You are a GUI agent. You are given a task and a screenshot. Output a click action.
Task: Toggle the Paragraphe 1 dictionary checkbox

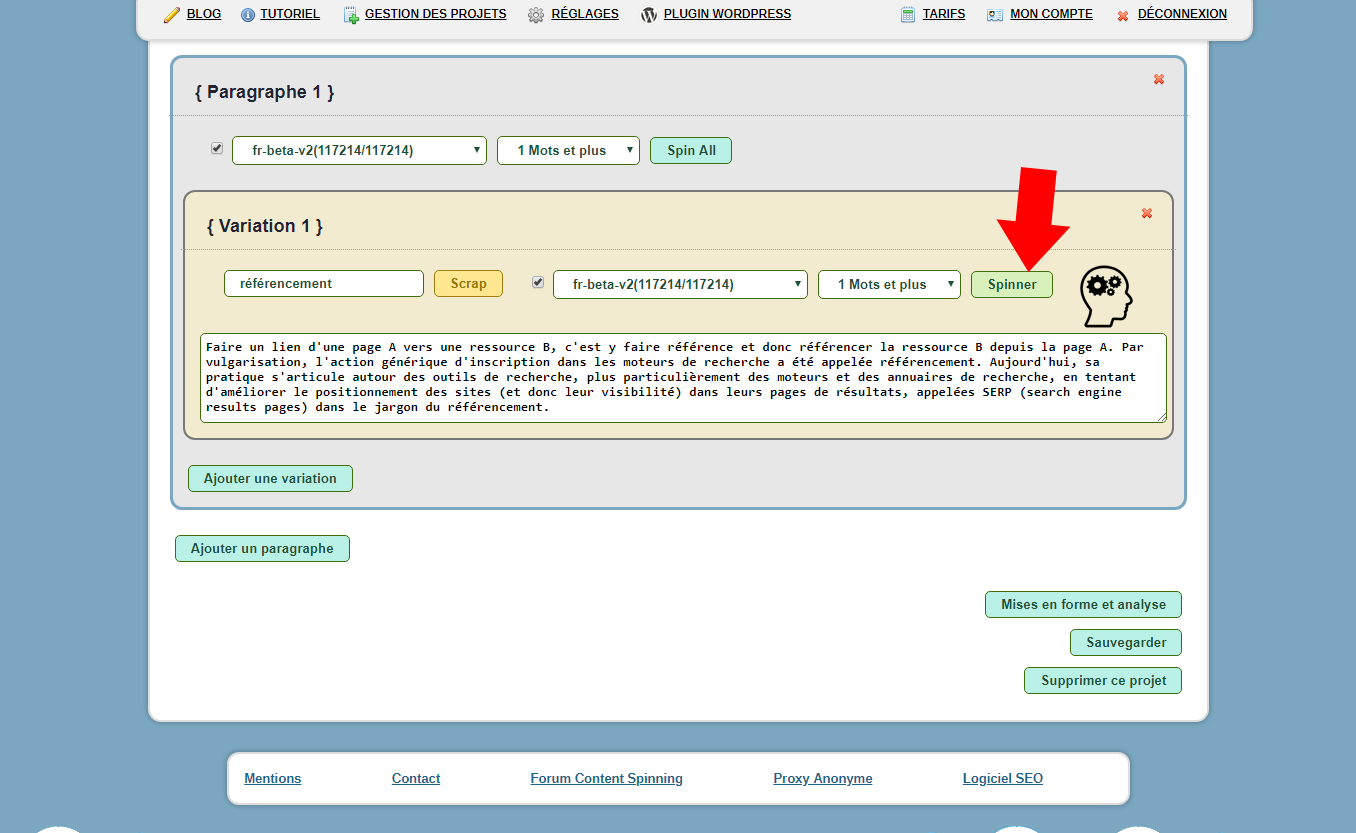(217, 148)
